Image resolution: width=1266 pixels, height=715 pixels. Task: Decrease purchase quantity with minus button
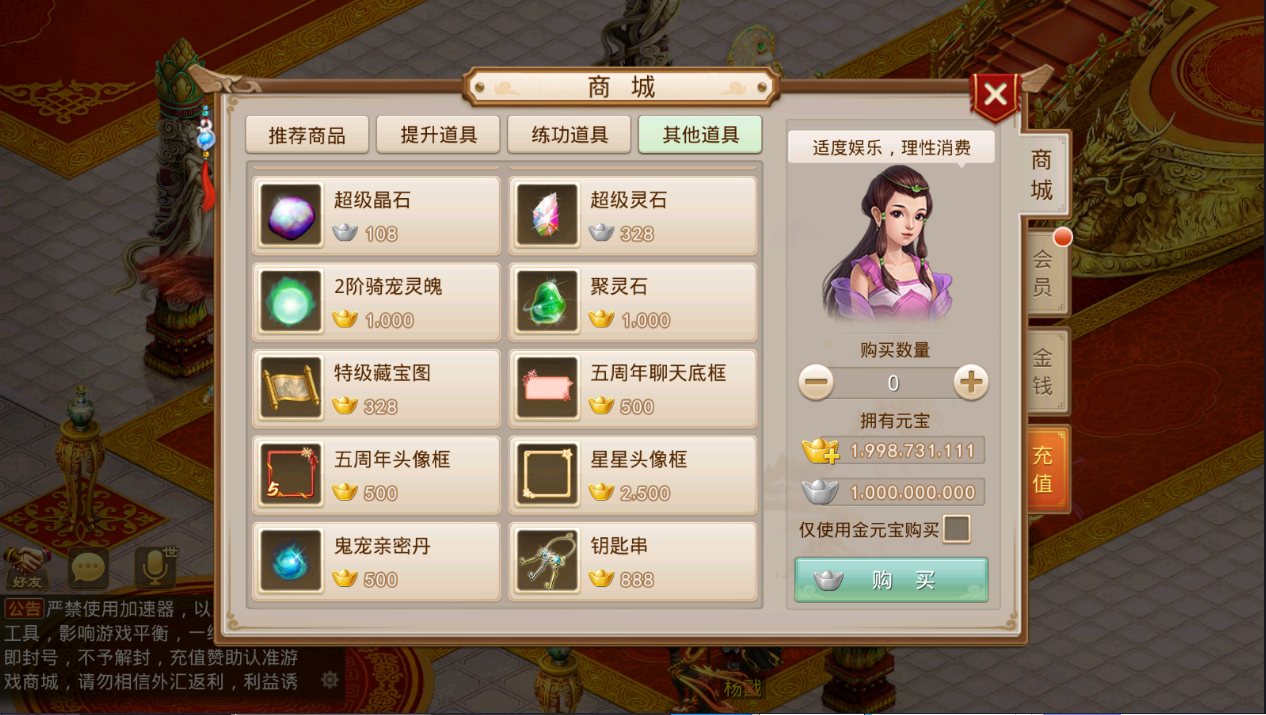point(816,382)
